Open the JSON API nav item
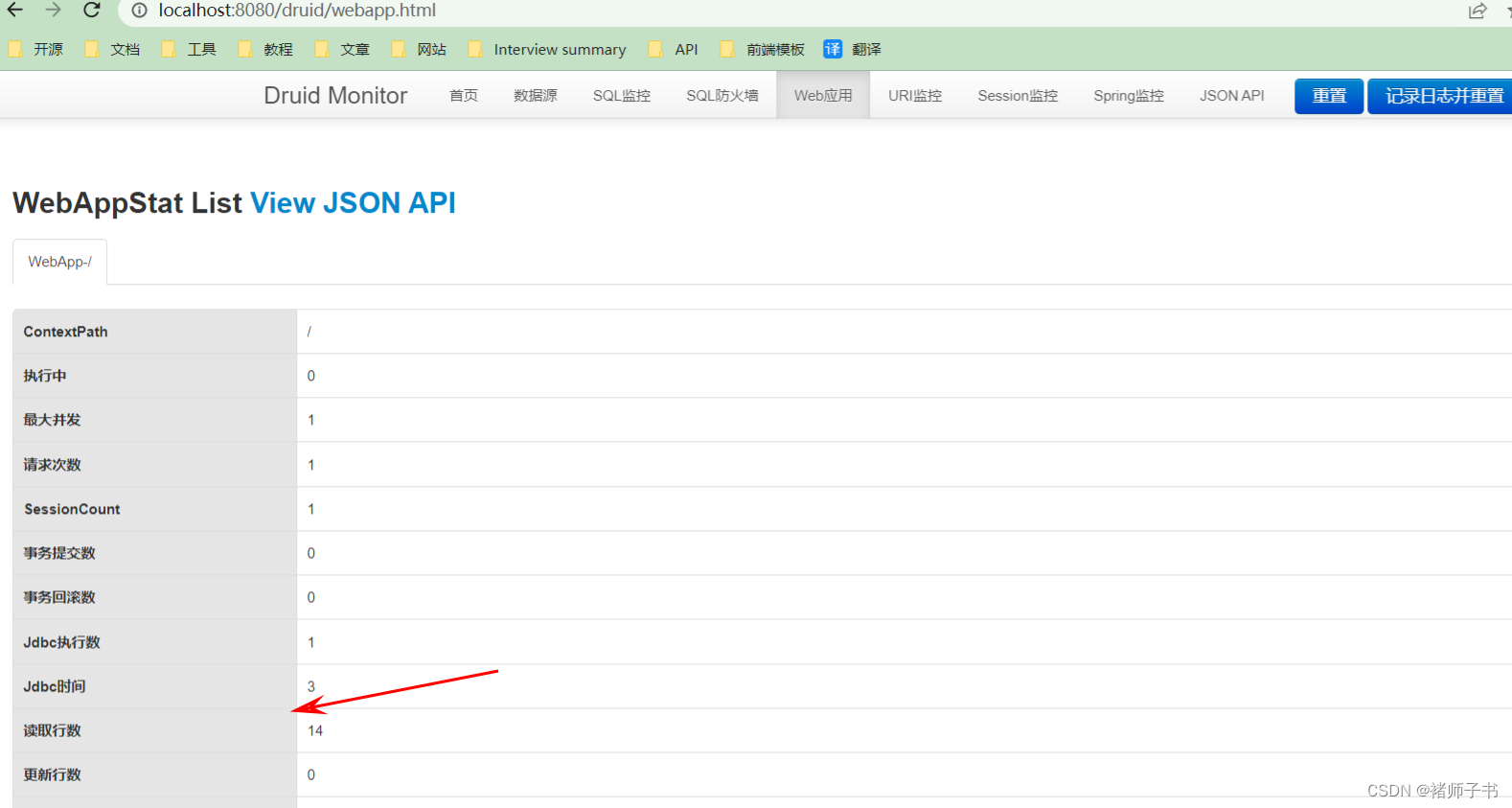This screenshot has width=1512, height=808. click(1232, 96)
